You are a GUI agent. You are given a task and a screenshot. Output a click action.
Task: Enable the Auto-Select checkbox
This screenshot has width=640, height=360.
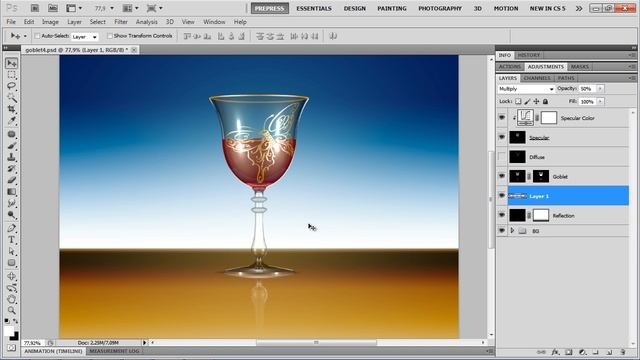pyautogui.click(x=37, y=36)
